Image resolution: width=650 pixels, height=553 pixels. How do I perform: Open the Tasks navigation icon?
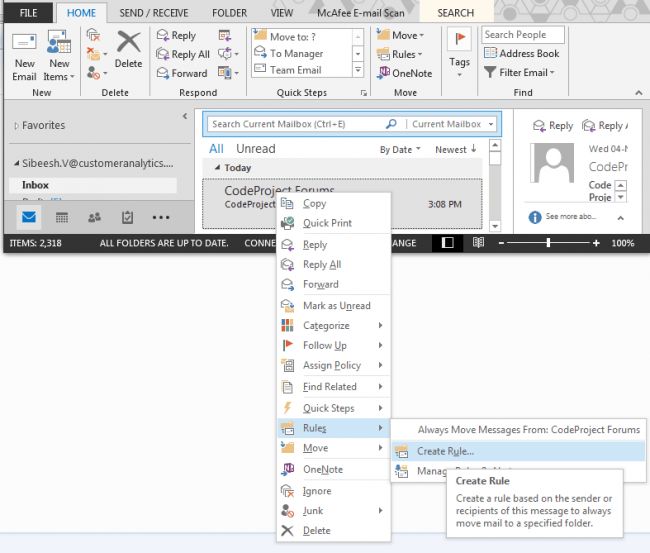(x=127, y=217)
